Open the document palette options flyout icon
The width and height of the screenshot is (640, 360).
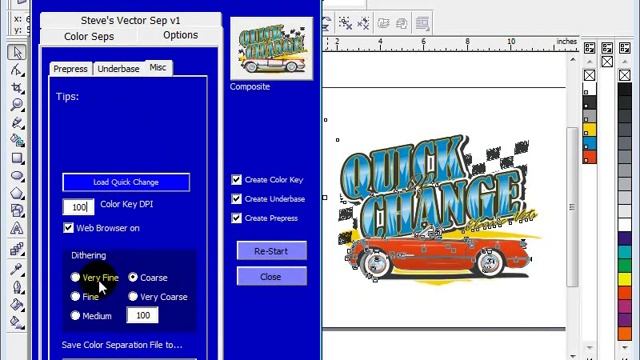click(589, 48)
